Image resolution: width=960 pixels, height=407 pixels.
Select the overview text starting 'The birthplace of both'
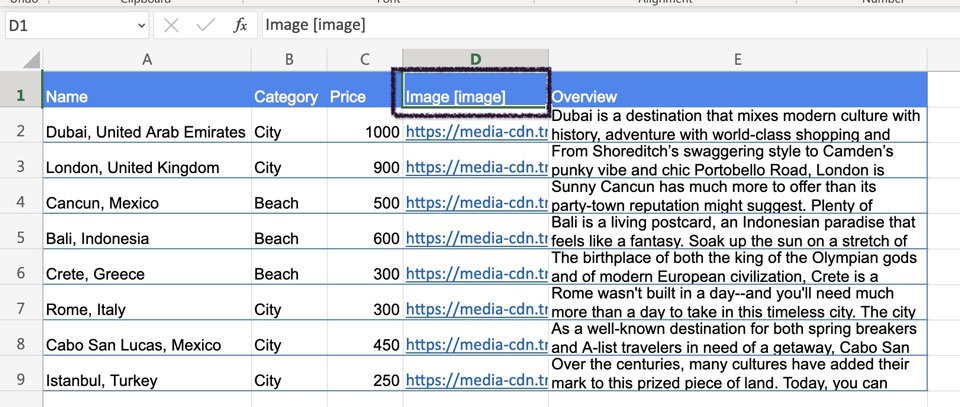738,267
